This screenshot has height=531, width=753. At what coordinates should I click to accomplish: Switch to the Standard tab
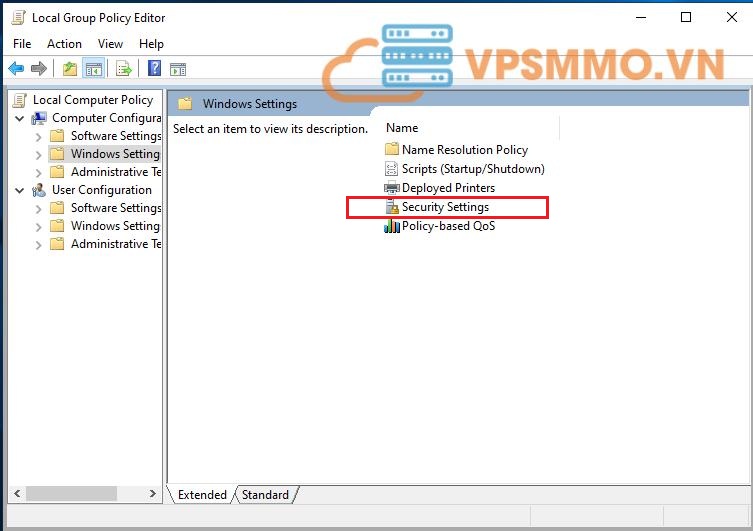pyautogui.click(x=265, y=495)
